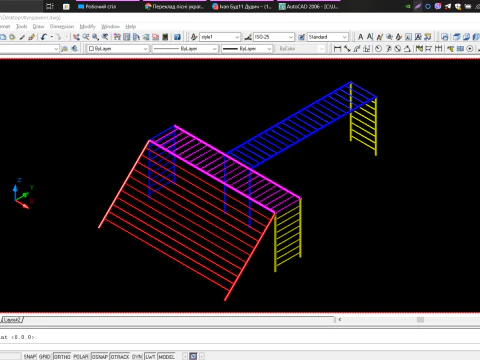Click the Task View taskbar icon
Viewport: 480px width, 360px height.
50,6
